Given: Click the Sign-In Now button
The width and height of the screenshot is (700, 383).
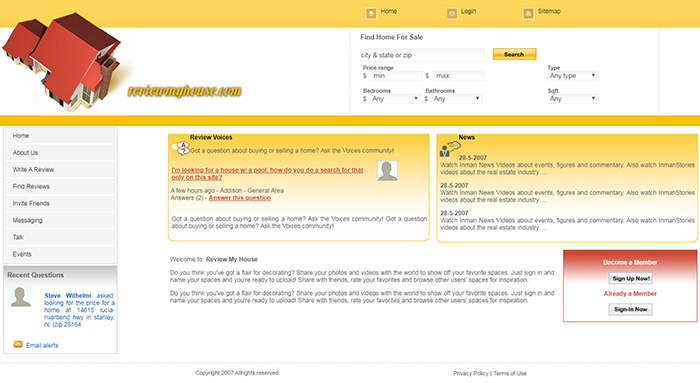Looking at the screenshot, I should pyautogui.click(x=630, y=309).
